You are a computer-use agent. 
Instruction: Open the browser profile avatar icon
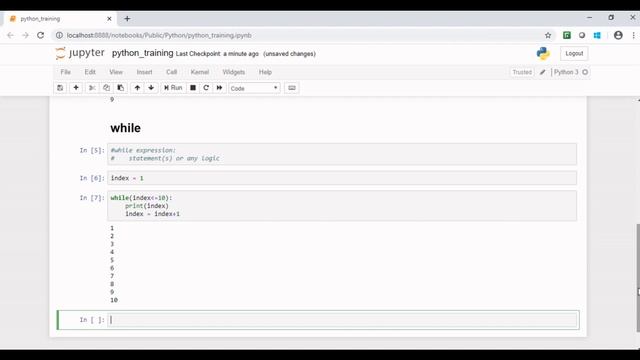click(x=618, y=36)
